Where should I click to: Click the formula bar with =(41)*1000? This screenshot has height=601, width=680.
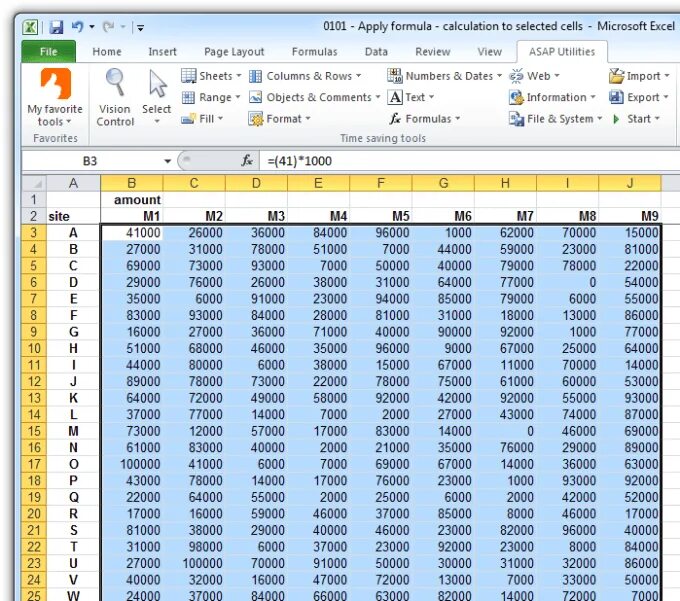tap(468, 161)
